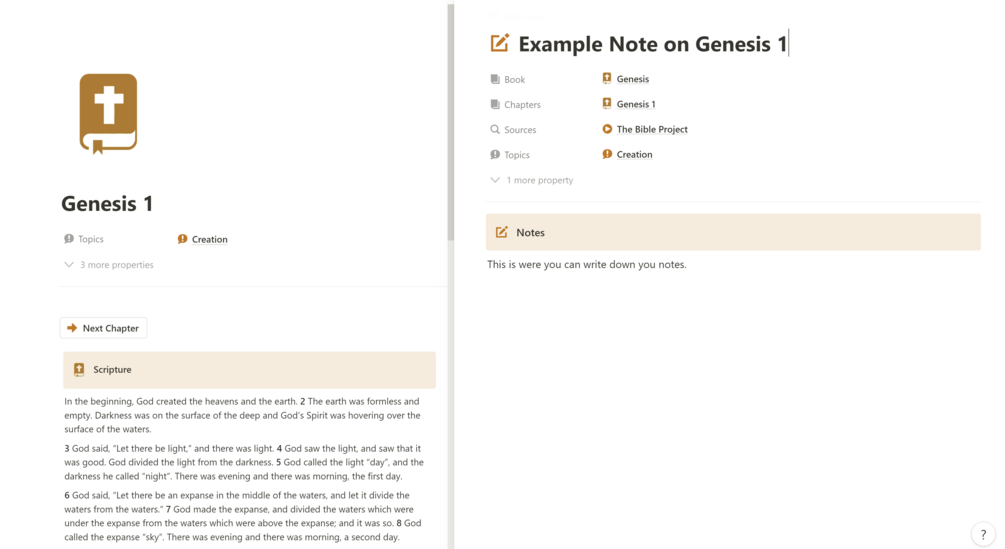Open the Genesis book link
Viewport: 1005px width, 549px height.
632,79
